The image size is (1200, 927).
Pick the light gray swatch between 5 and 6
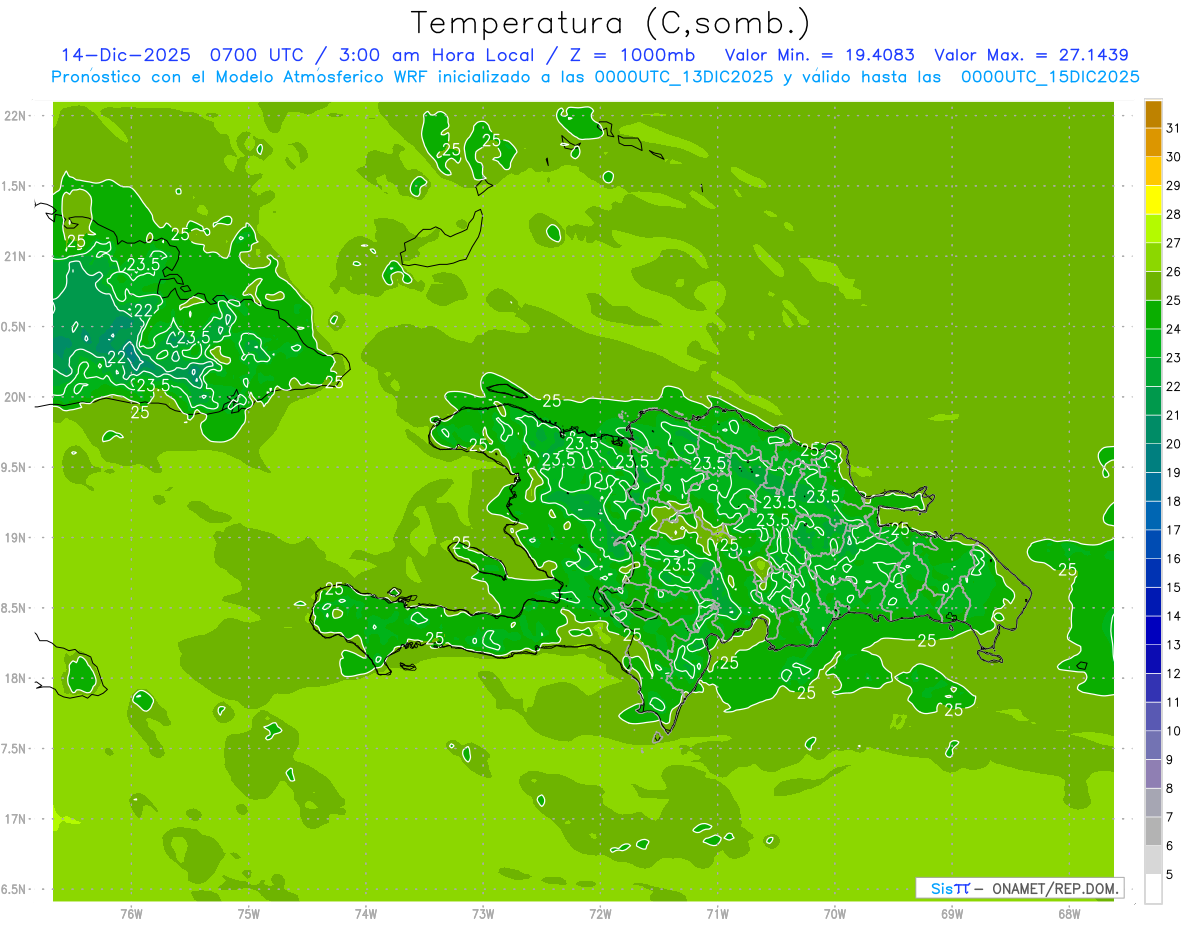click(1153, 860)
